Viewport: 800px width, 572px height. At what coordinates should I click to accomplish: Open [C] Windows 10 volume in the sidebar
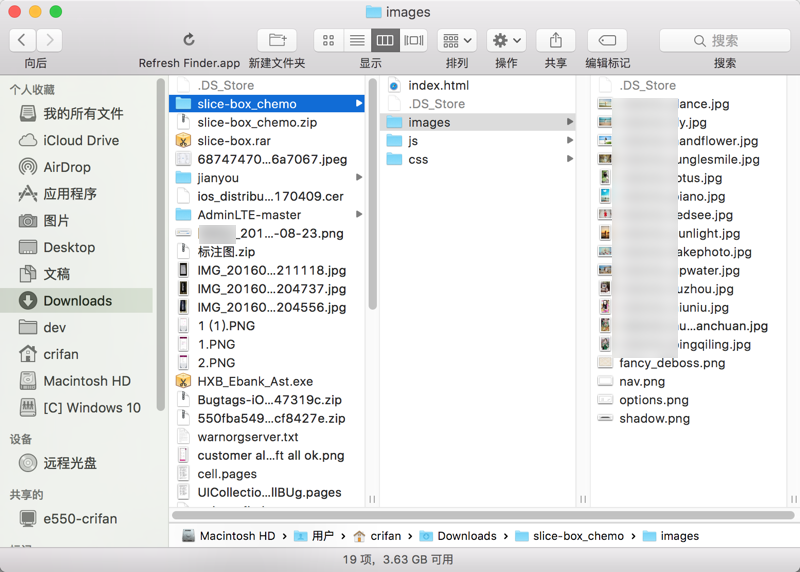coord(77,408)
